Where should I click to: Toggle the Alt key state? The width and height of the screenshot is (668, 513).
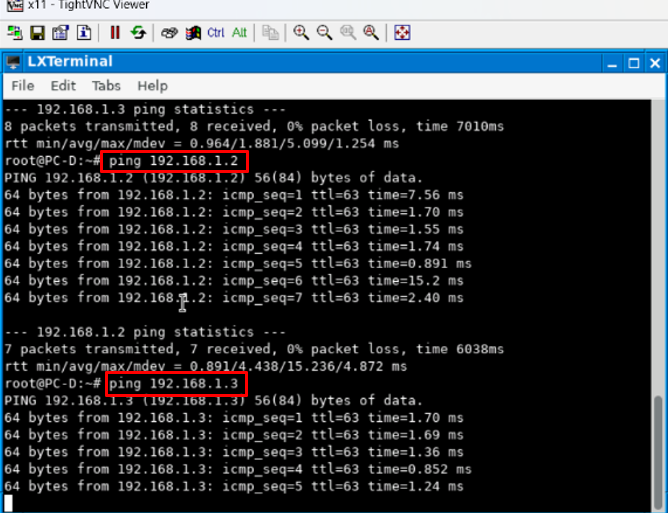[239, 33]
